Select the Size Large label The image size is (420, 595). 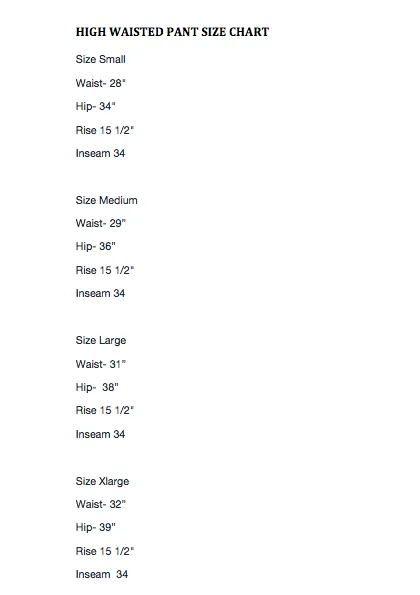point(101,340)
